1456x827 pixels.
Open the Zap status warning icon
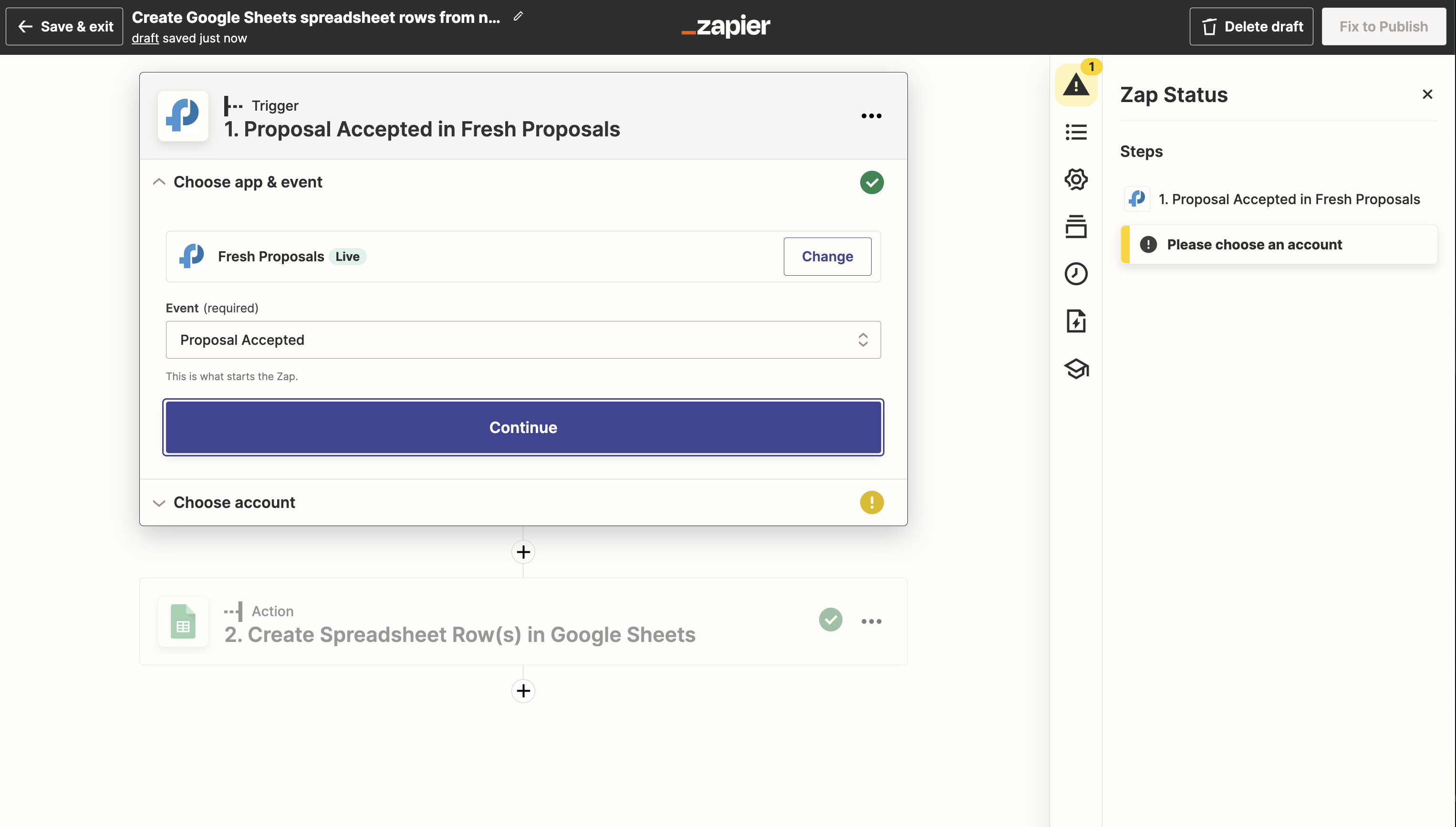[x=1075, y=86]
